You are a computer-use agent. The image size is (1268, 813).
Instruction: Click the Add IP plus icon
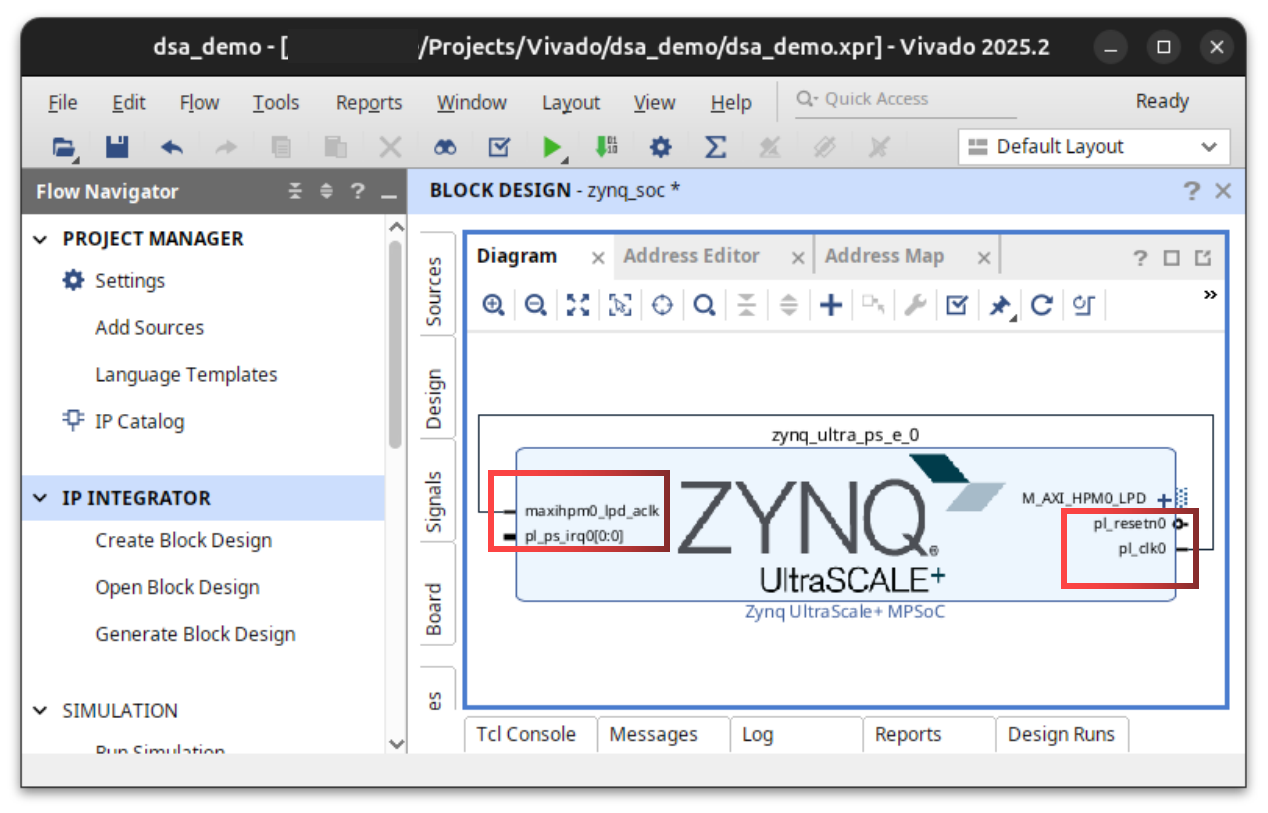tap(830, 306)
